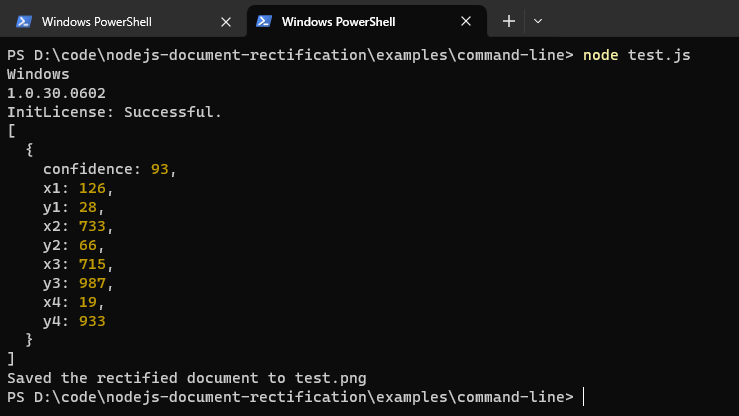This screenshot has height=416, width=739.
Task: Click the "InitLicense: Successful." output line
Action: 114,111
